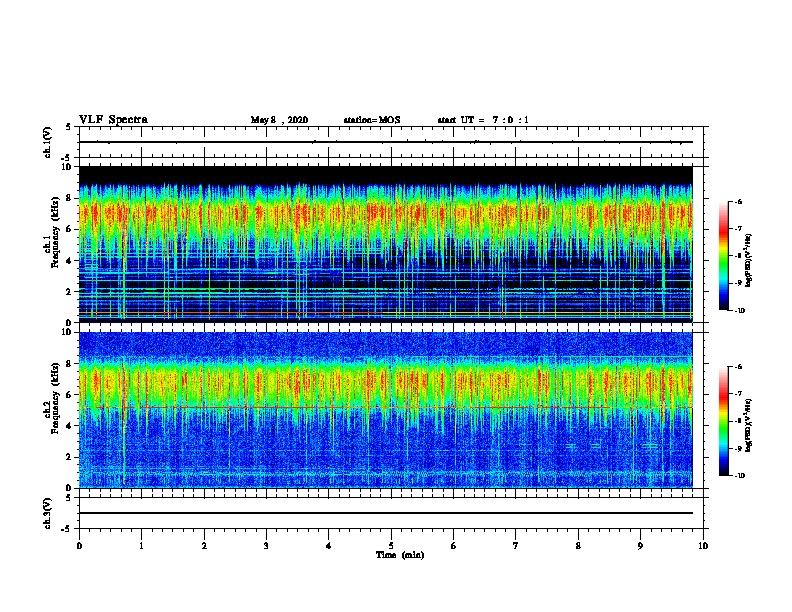Select the 'May 8 , 2020' date label
The image size is (792, 612).
coord(279,120)
